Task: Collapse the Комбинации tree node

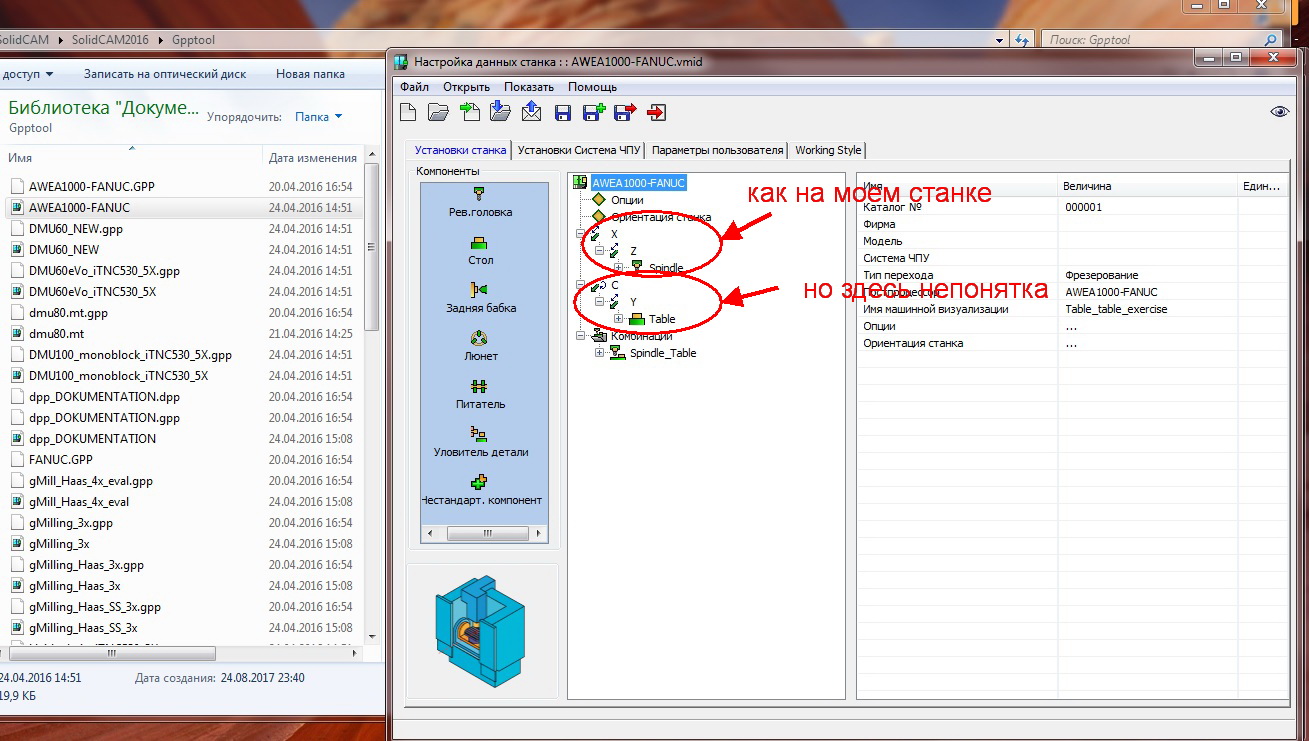Action: tap(582, 336)
